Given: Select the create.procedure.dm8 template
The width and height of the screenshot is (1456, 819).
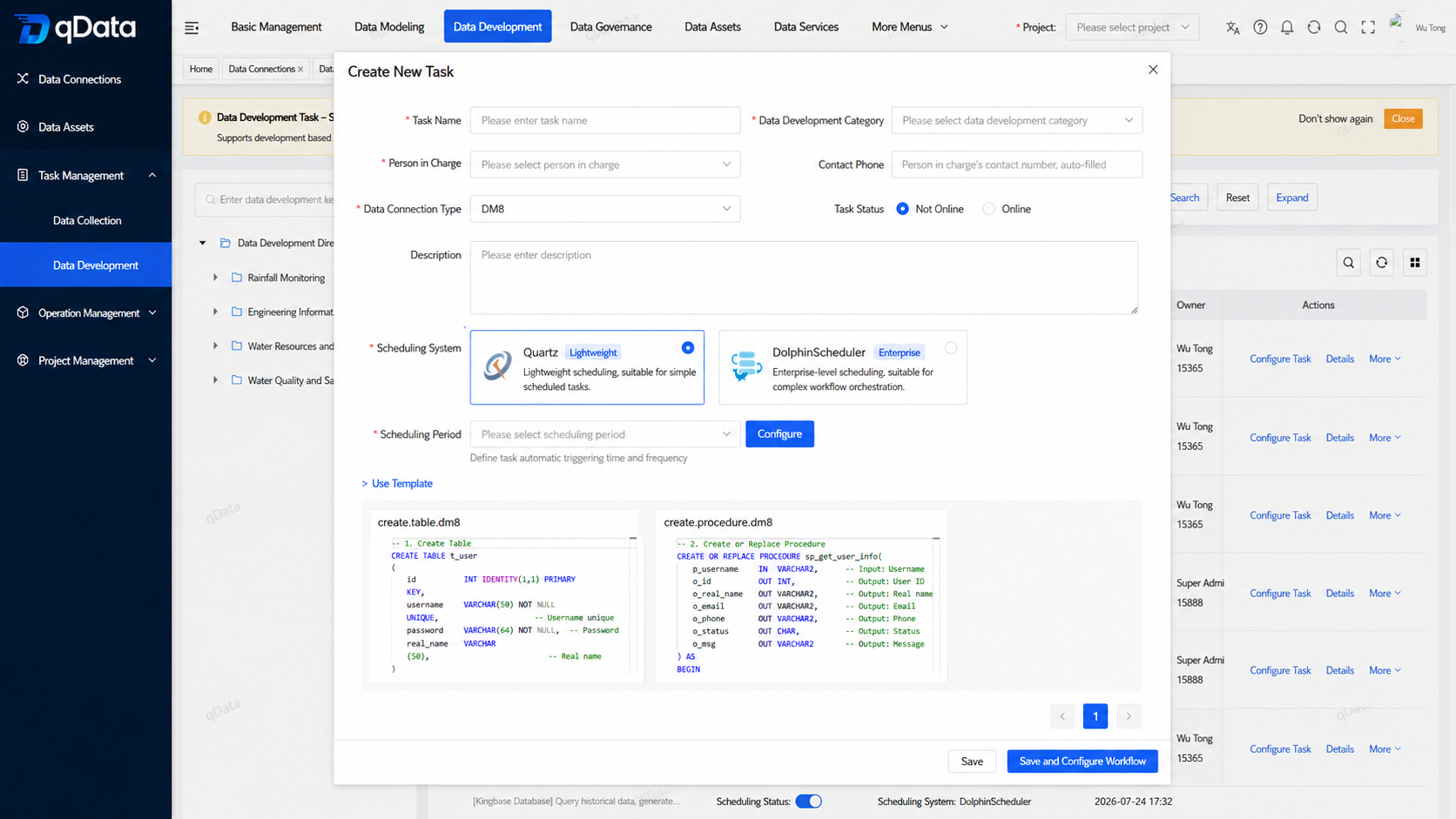Looking at the screenshot, I should [x=800, y=596].
